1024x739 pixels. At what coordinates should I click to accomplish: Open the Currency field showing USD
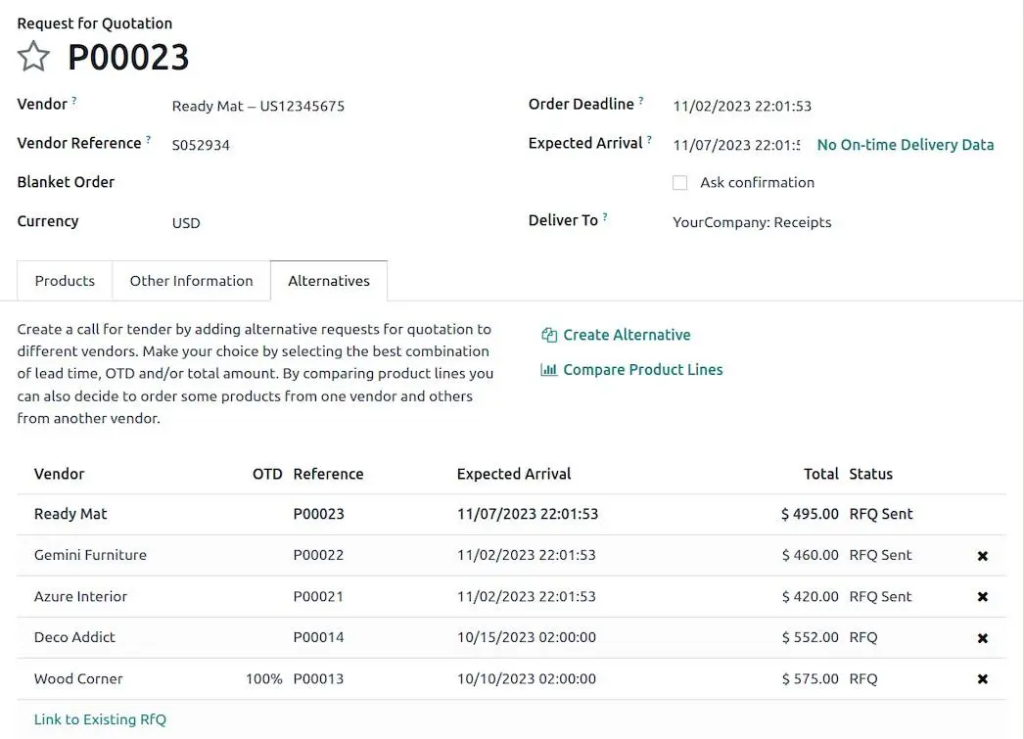[186, 223]
